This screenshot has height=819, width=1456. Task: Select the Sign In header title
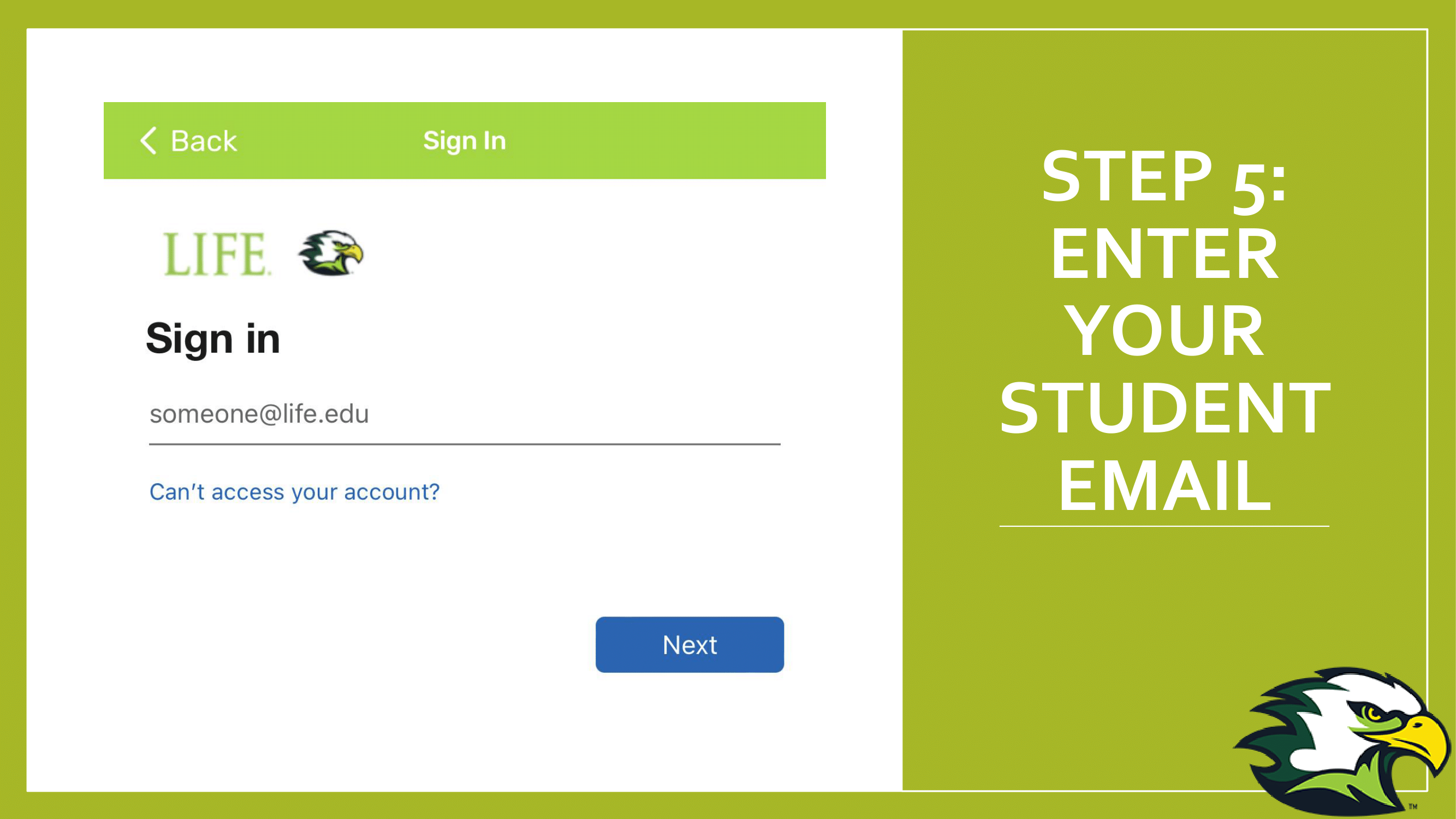[x=465, y=140]
